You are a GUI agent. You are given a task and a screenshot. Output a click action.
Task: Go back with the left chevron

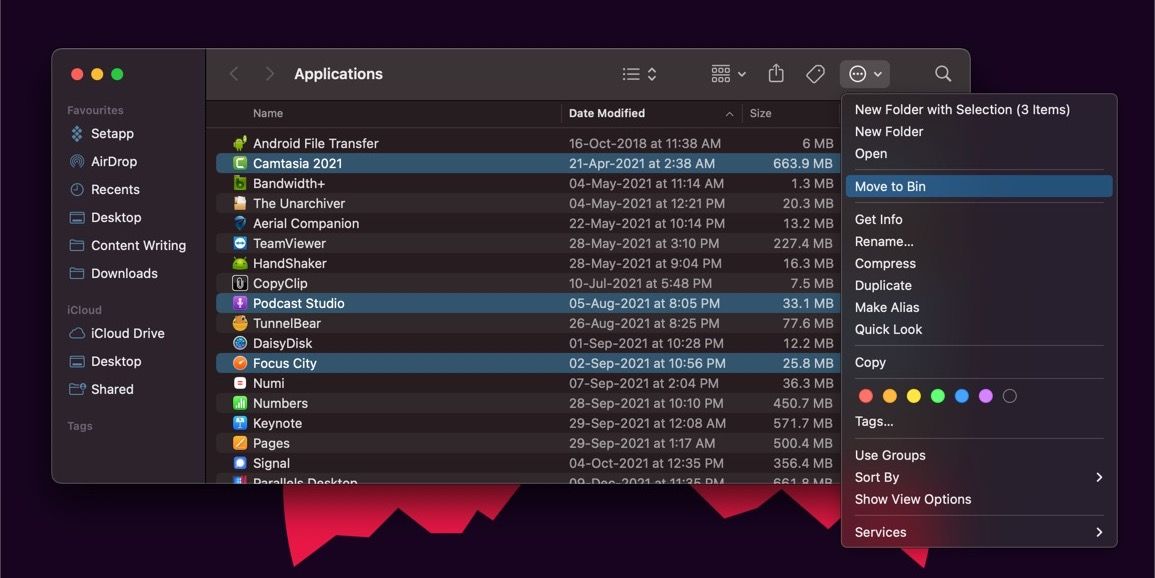[234, 74]
